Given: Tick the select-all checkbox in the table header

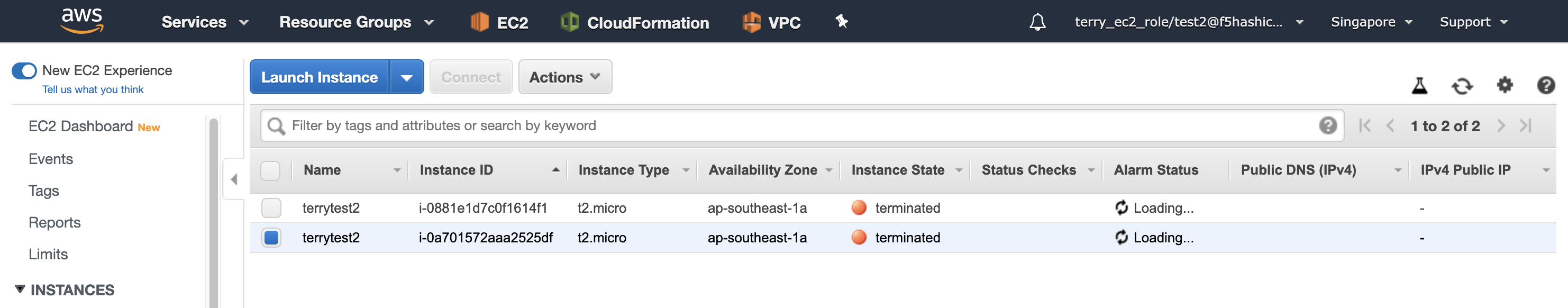Looking at the screenshot, I should 270,170.
